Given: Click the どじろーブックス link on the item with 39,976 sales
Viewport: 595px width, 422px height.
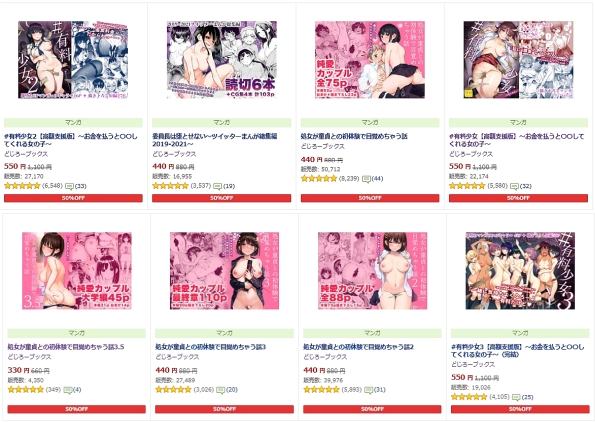Looking at the screenshot, I should pyautogui.click(x=325, y=357).
